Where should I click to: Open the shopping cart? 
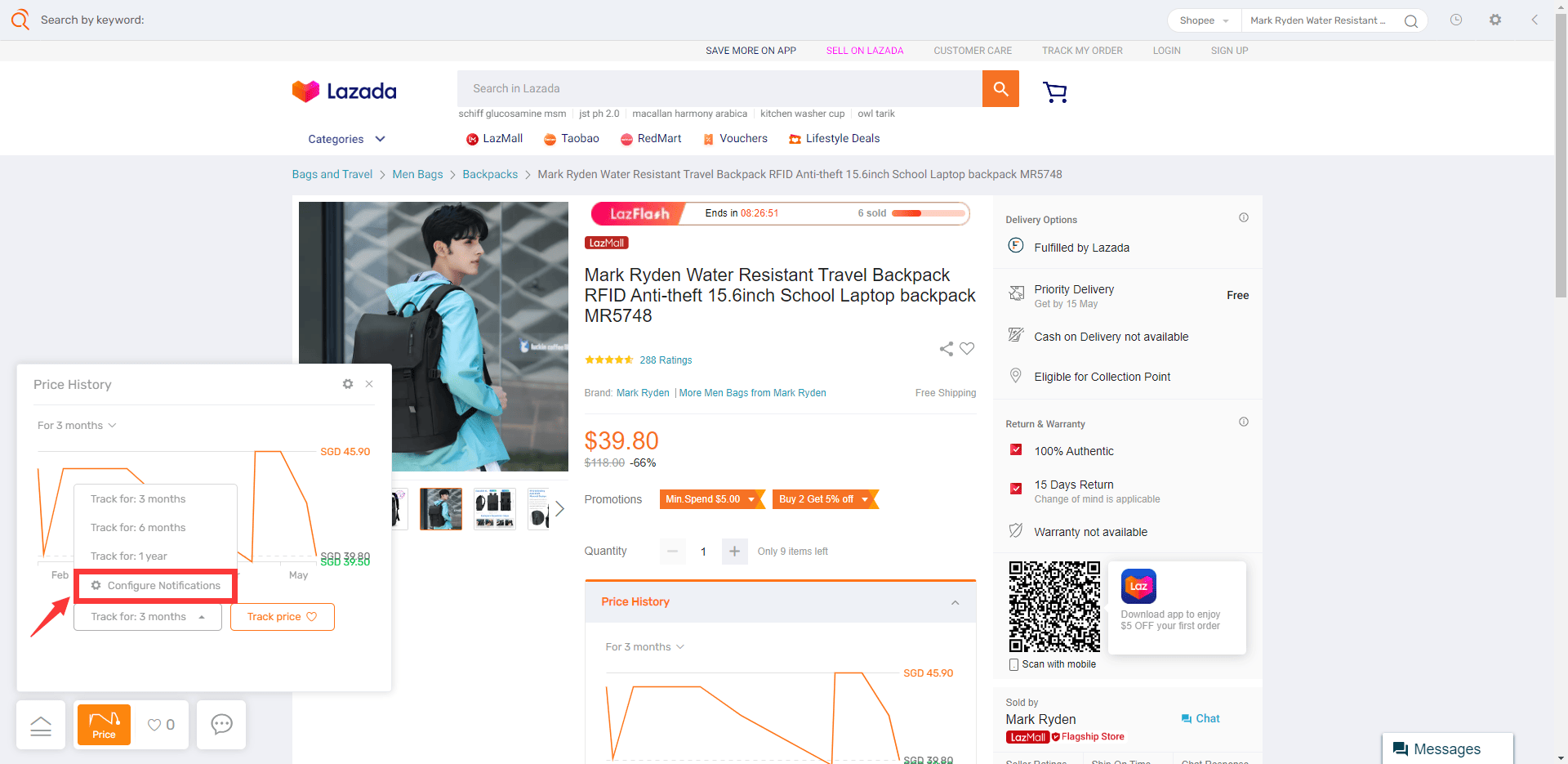click(x=1055, y=92)
